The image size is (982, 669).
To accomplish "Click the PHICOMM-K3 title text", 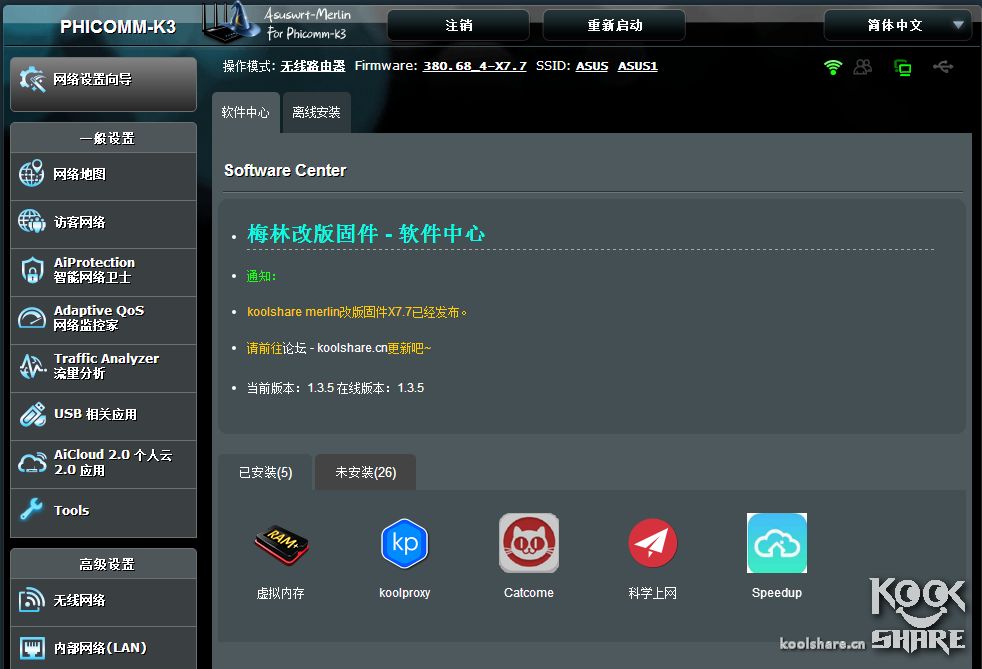I will coord(118,27).
